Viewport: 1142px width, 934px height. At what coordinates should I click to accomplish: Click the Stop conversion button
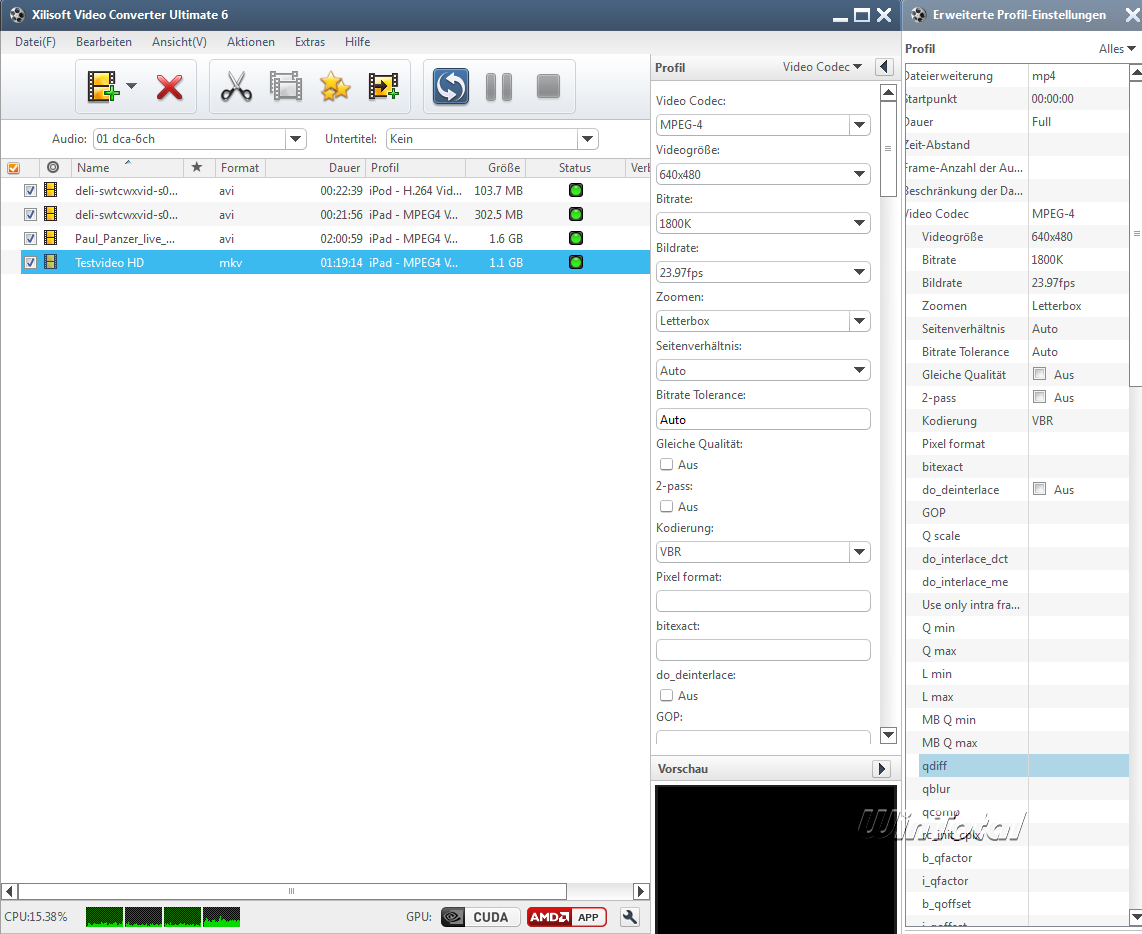point(548,87)
